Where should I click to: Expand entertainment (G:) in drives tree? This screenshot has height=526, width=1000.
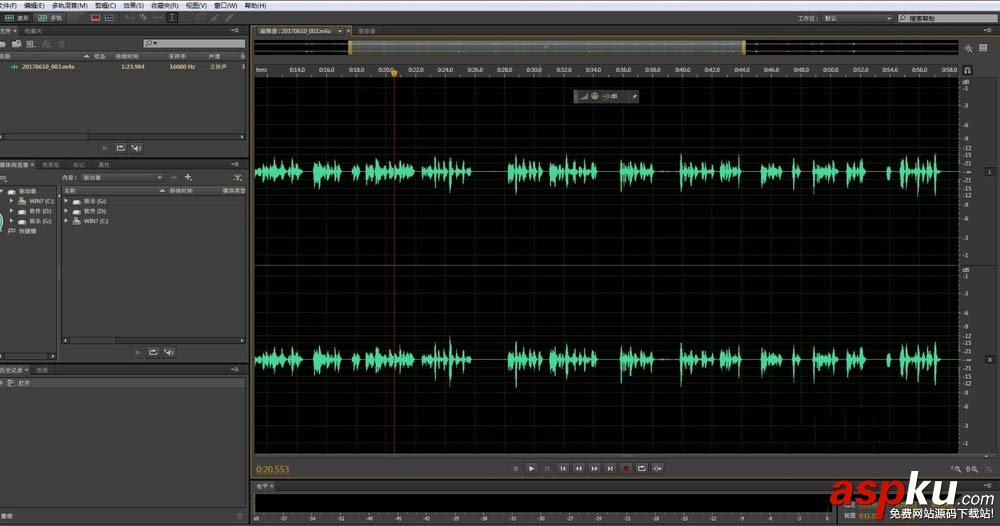point(11,221)
